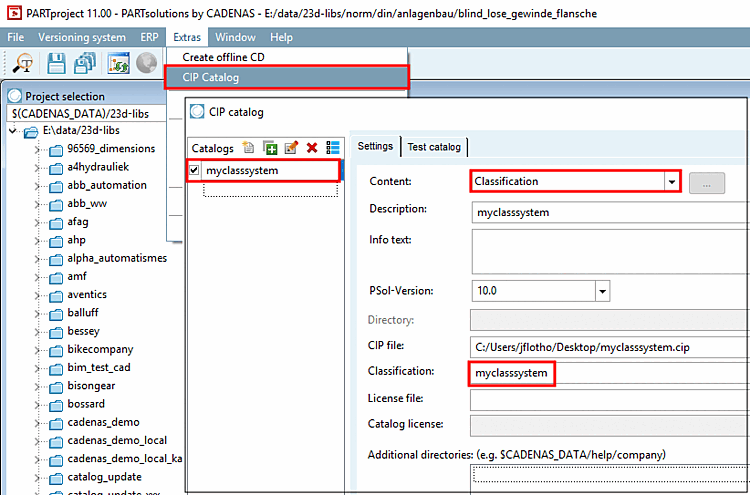Click the folder icon beside a4hydrauliek

point(56,168)
